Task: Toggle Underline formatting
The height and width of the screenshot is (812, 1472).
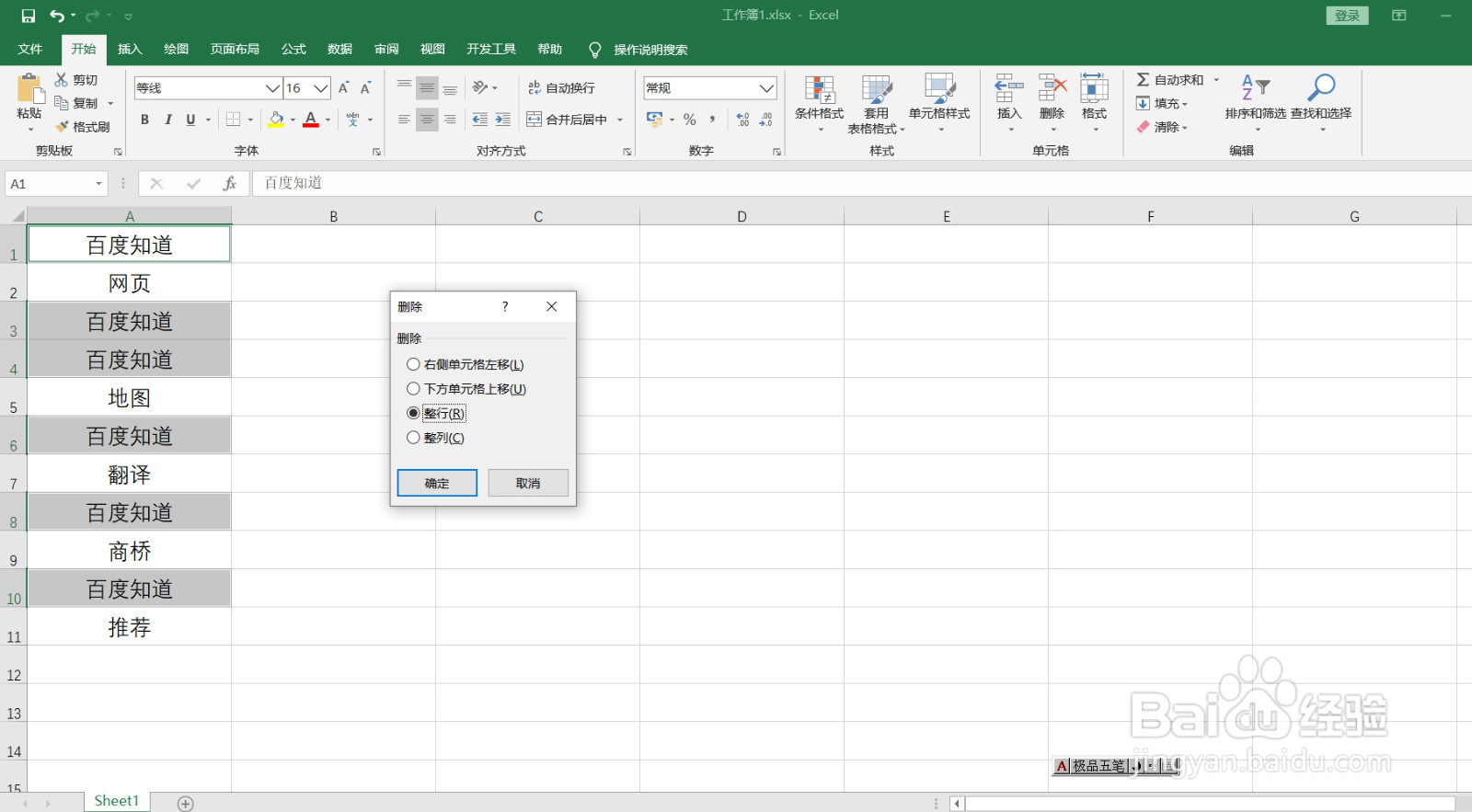Action: coord(190,120)
